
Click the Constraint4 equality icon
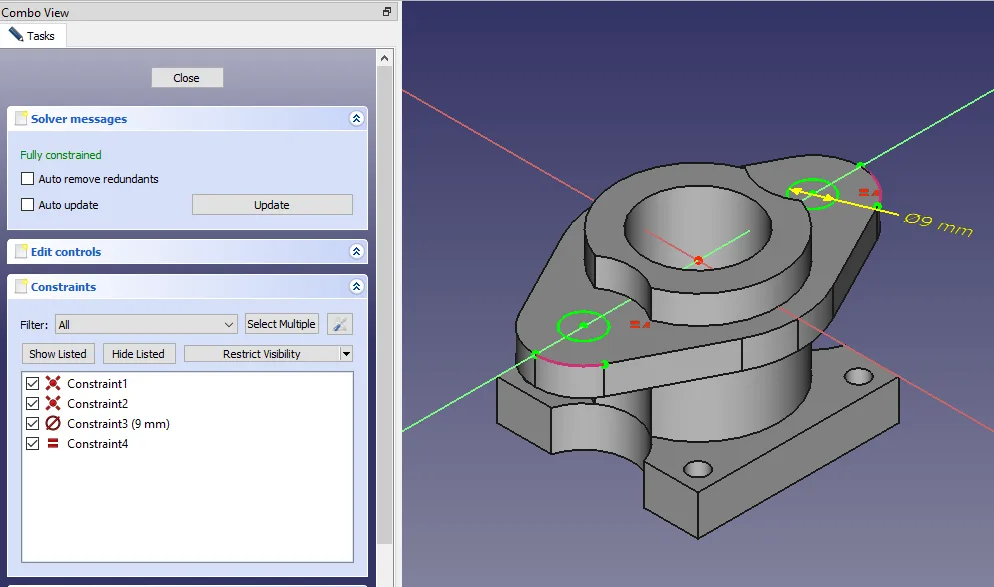point(53,444)
